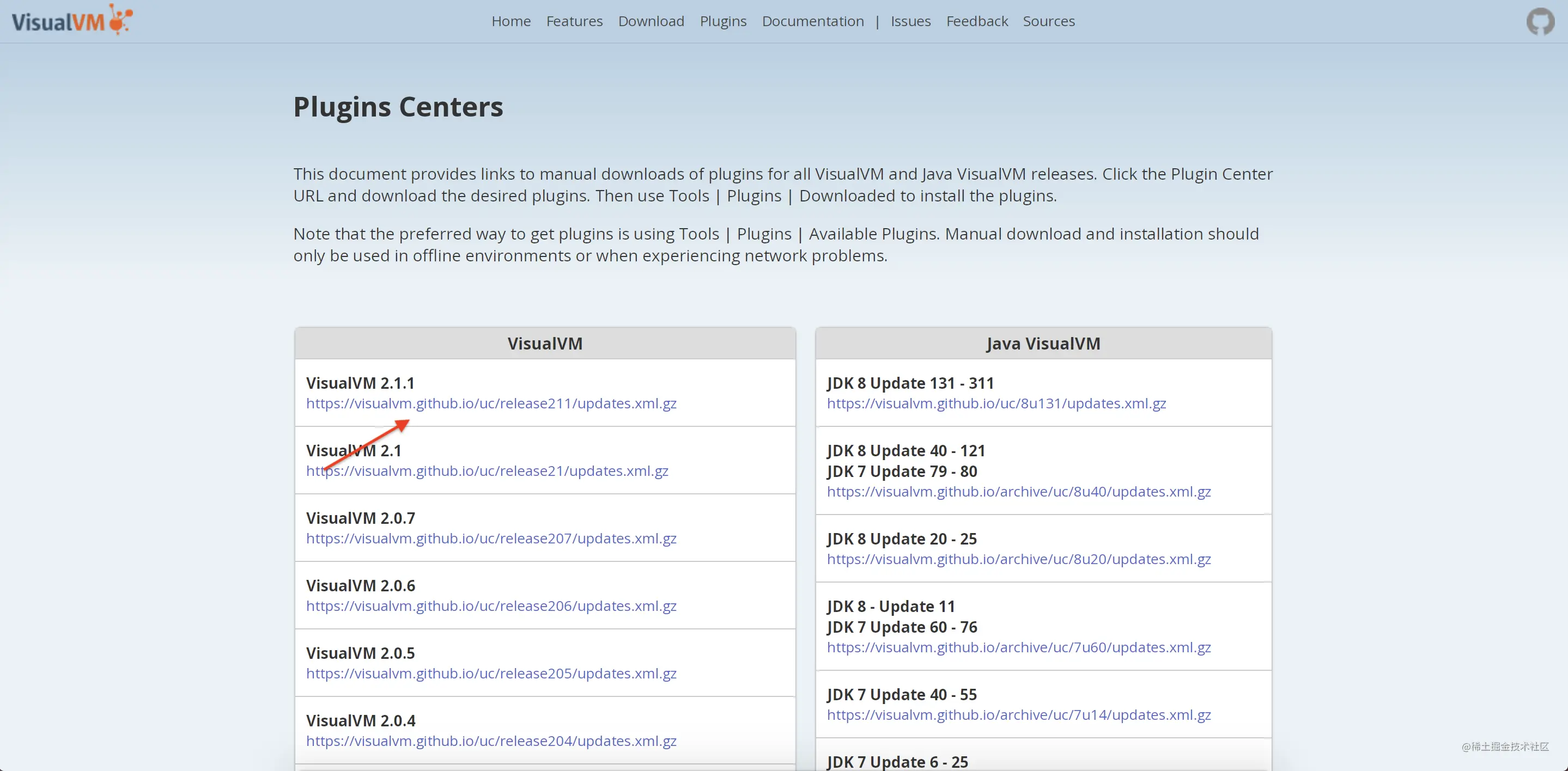Go to Sources in the navbar
Viewport: 1568px width, 771px height.
click(x=1048, y=21)
